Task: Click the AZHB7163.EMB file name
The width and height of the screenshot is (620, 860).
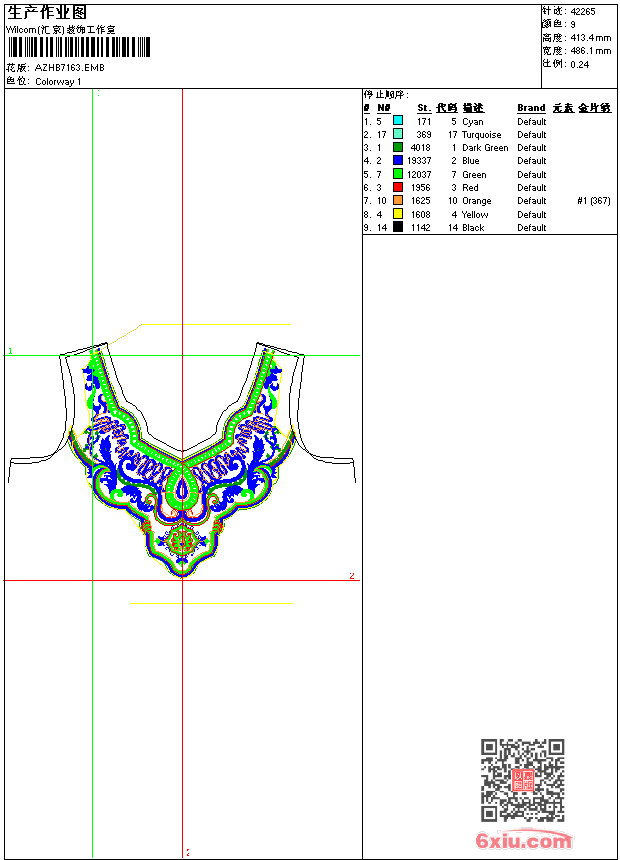Action: pyautogui.click(x=69, y=68)
